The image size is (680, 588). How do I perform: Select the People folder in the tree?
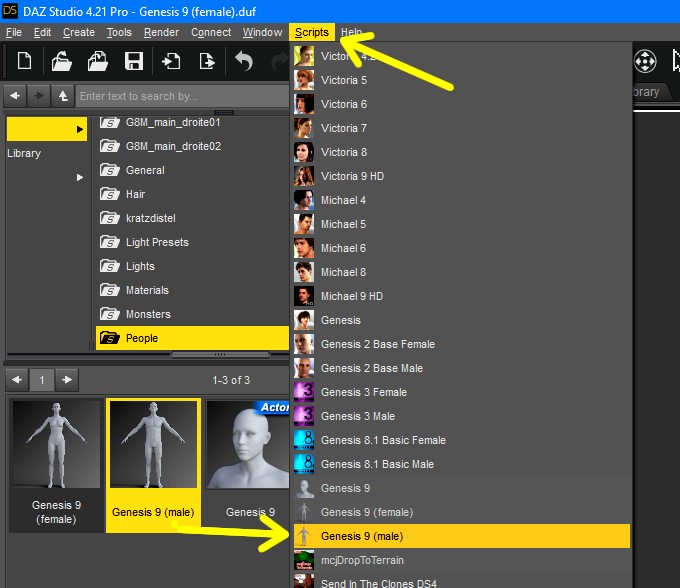pyautogui.click(x=192, y=338)
